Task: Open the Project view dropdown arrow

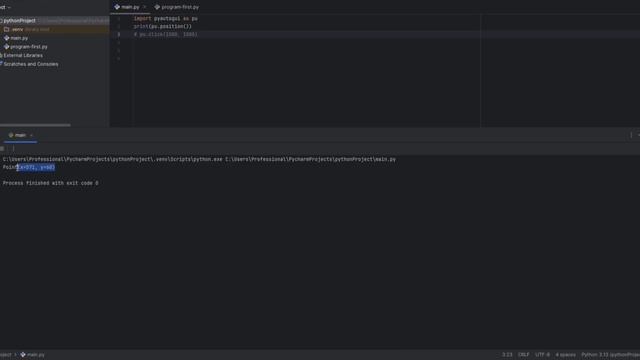Action: 9,7
